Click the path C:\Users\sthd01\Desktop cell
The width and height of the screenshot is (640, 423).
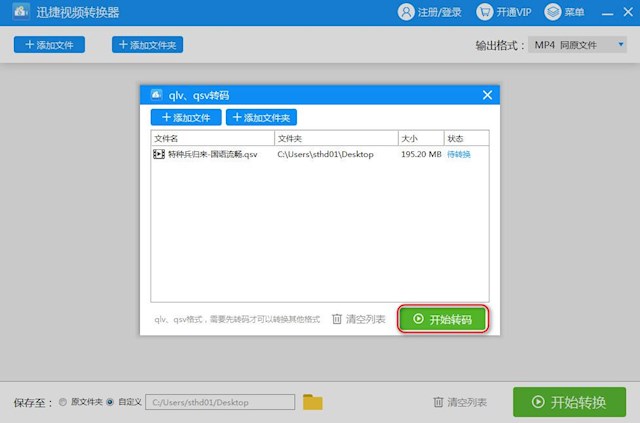[x=325, y=154]
